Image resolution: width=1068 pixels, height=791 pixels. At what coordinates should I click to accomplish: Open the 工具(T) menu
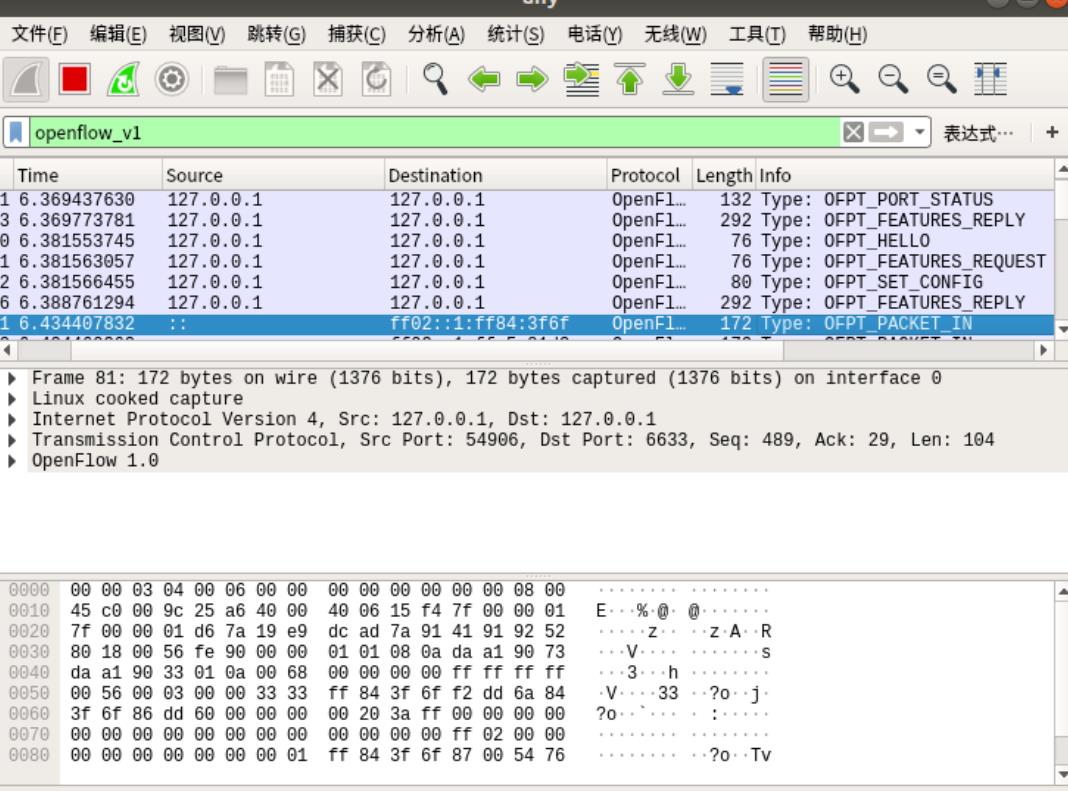click(757, 33)
